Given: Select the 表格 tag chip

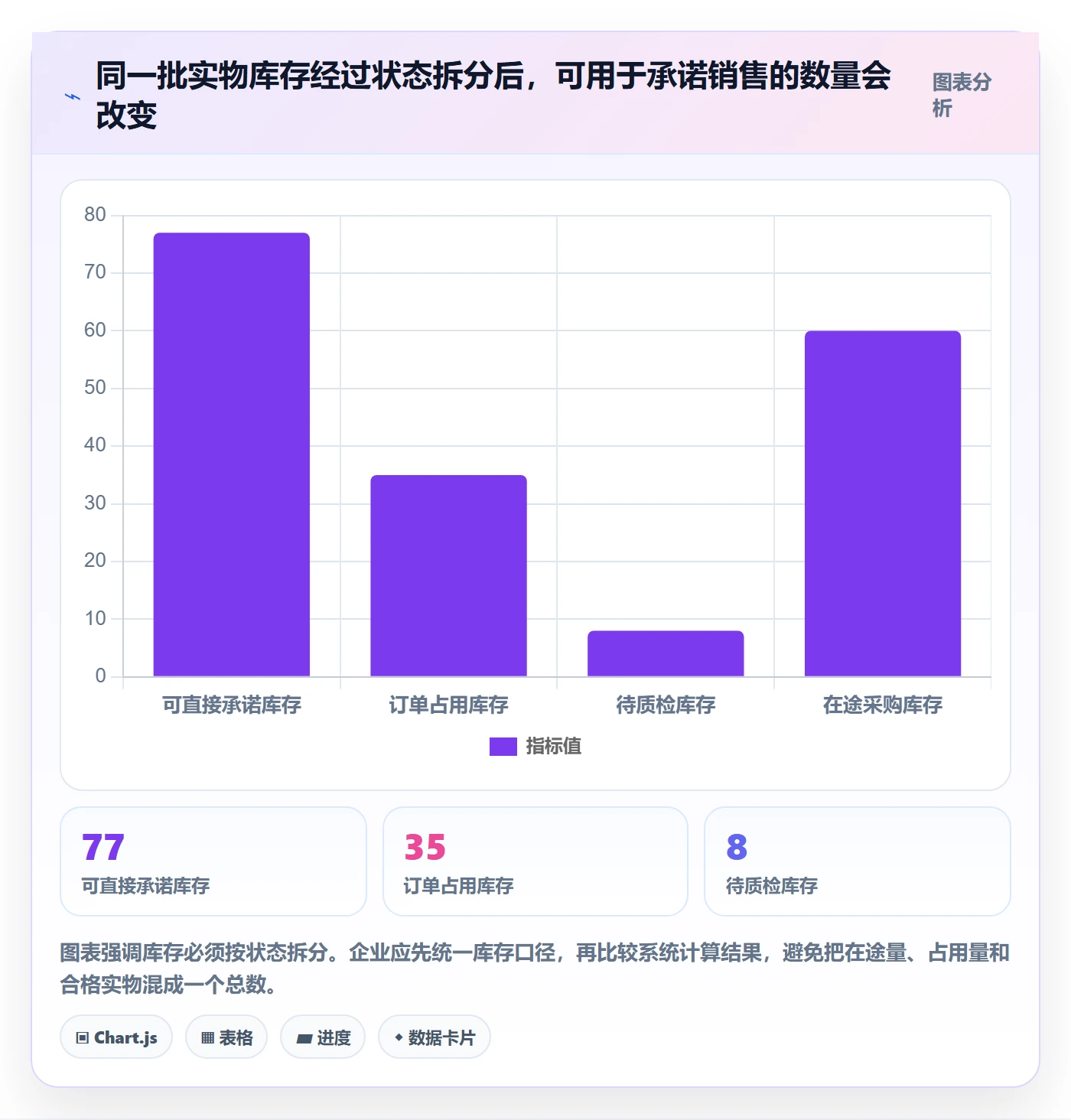Looking at the screenshot, I should click(226, 1037).
